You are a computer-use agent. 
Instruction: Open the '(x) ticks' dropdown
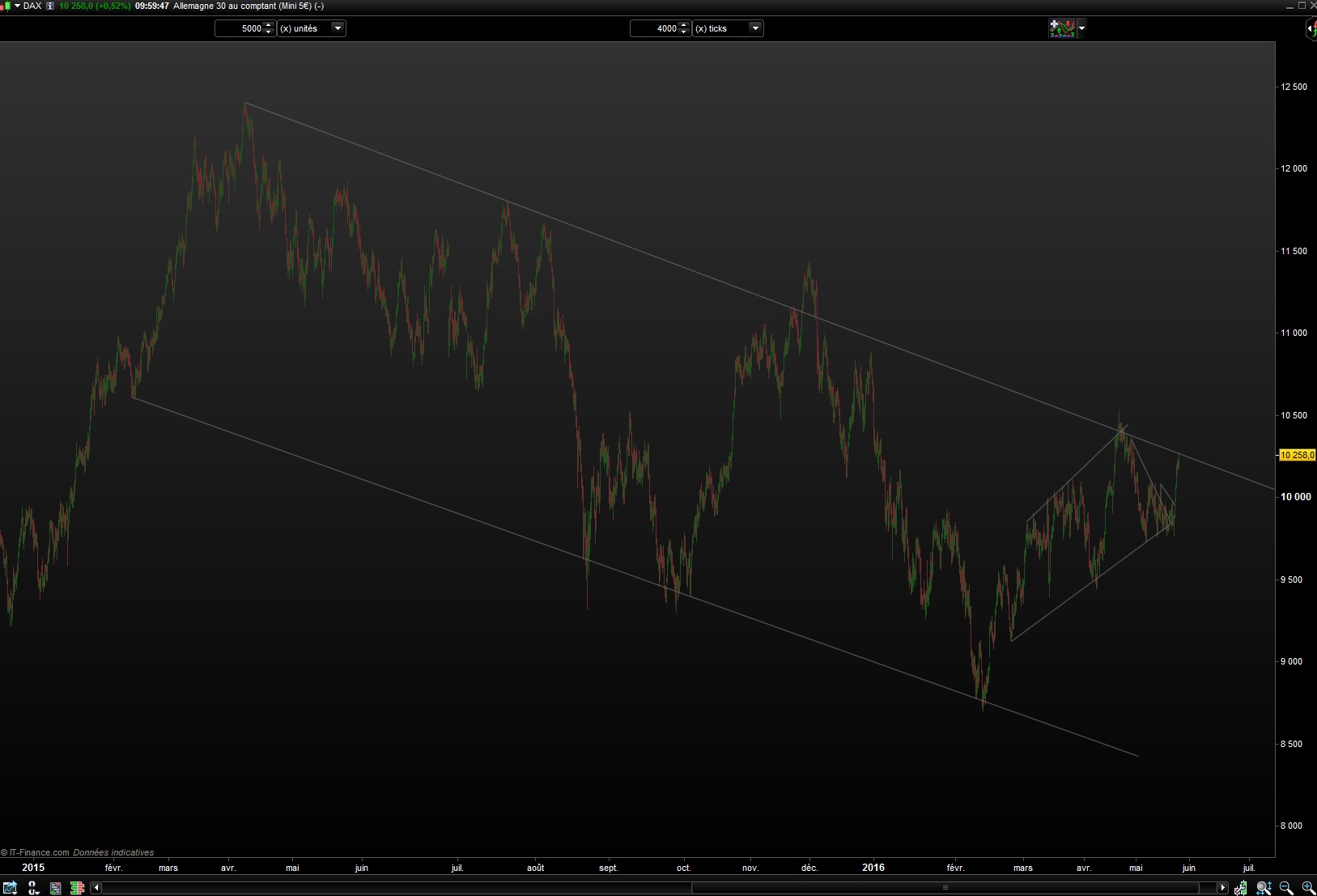(728, 28)
